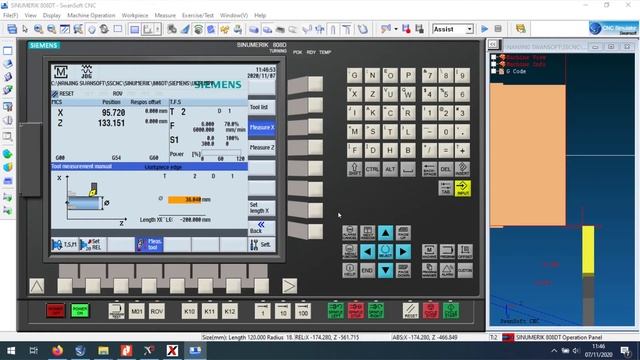
Task: Click the red CYCLE STOP key
Action: click(x=431, y=311)
